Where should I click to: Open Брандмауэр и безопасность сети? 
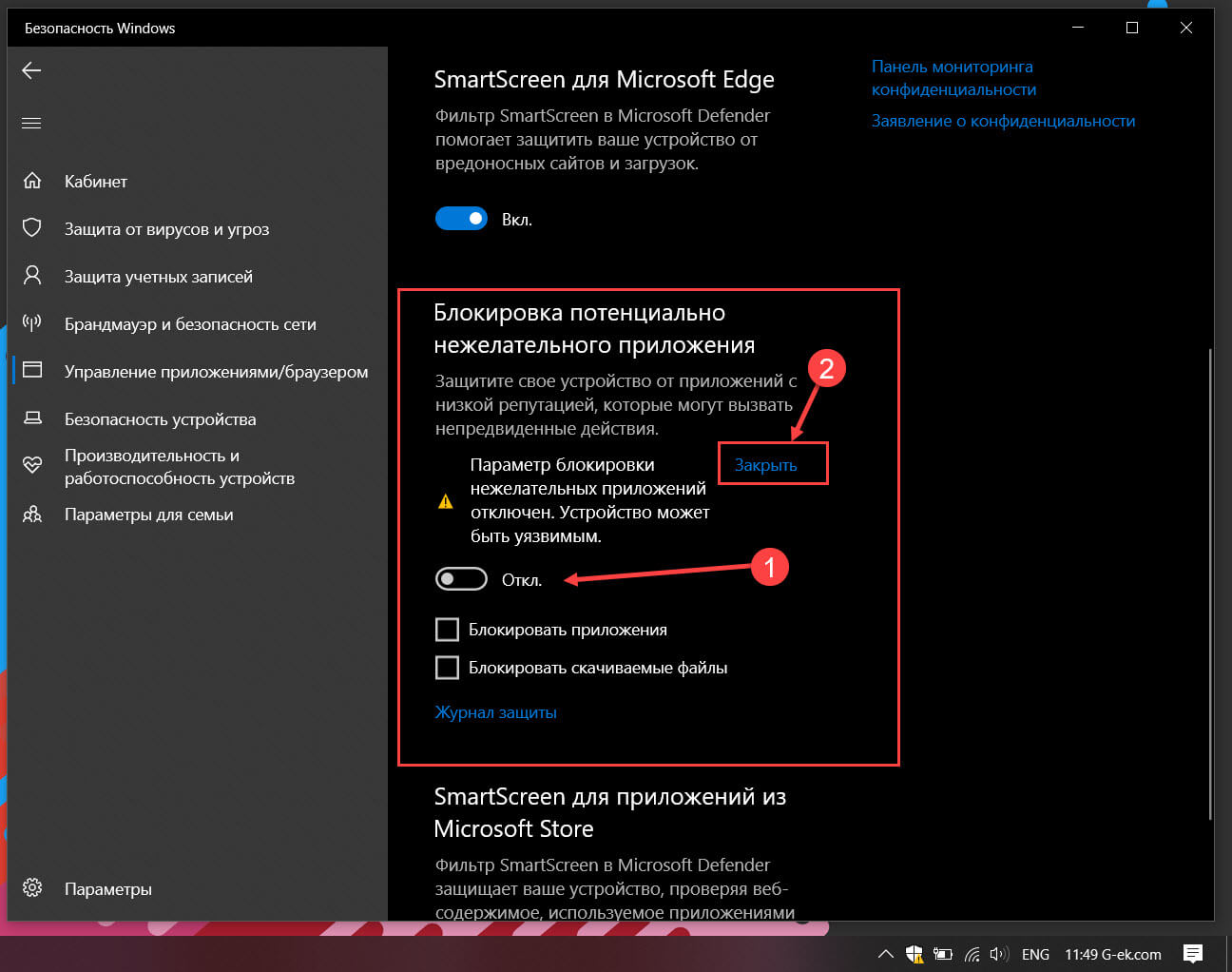190,324
